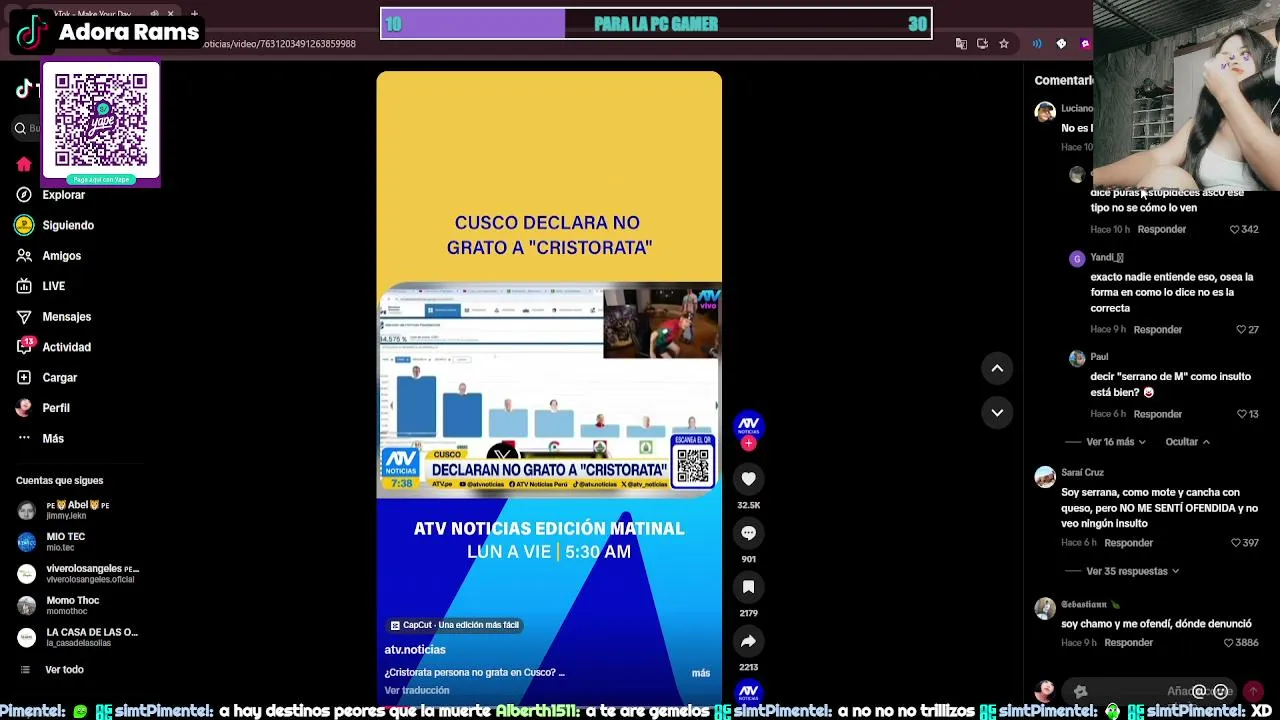Open Paul's profile avatar
The image size is (1280, 720).
click(1077, 358)
